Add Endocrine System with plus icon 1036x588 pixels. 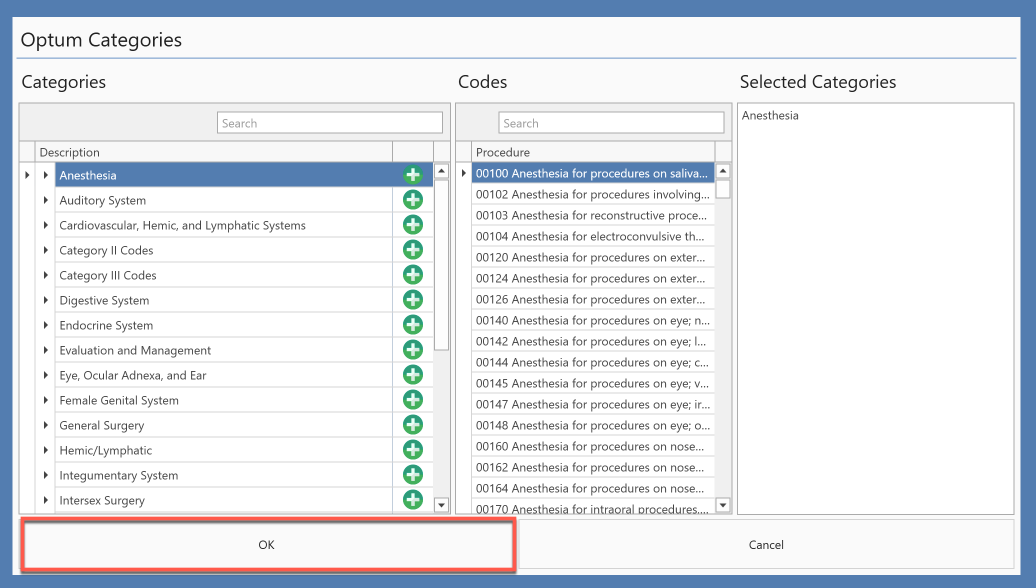pos(413,325)
